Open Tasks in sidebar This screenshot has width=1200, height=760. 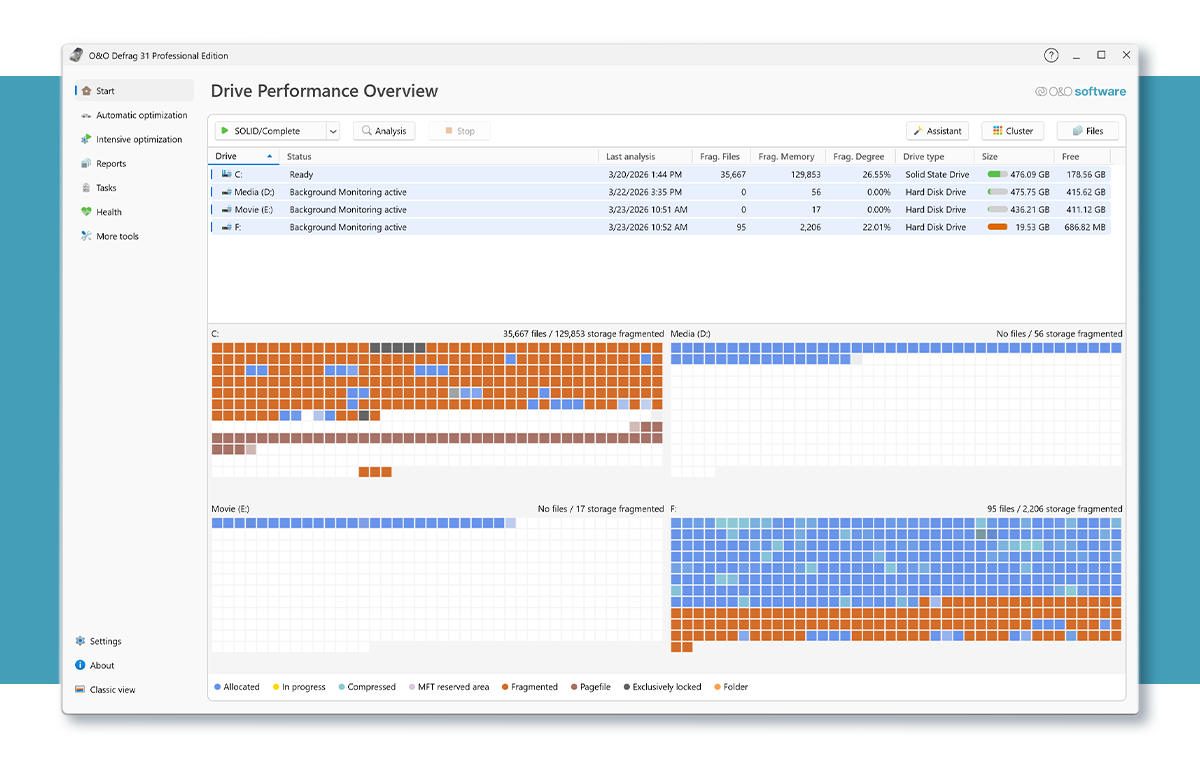(134, 188)
